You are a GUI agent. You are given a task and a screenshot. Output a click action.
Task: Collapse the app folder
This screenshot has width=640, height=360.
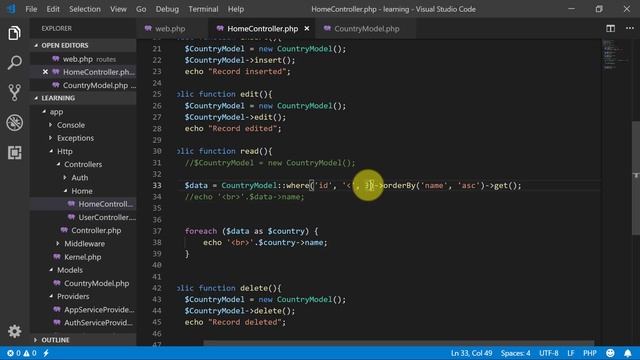56,112
